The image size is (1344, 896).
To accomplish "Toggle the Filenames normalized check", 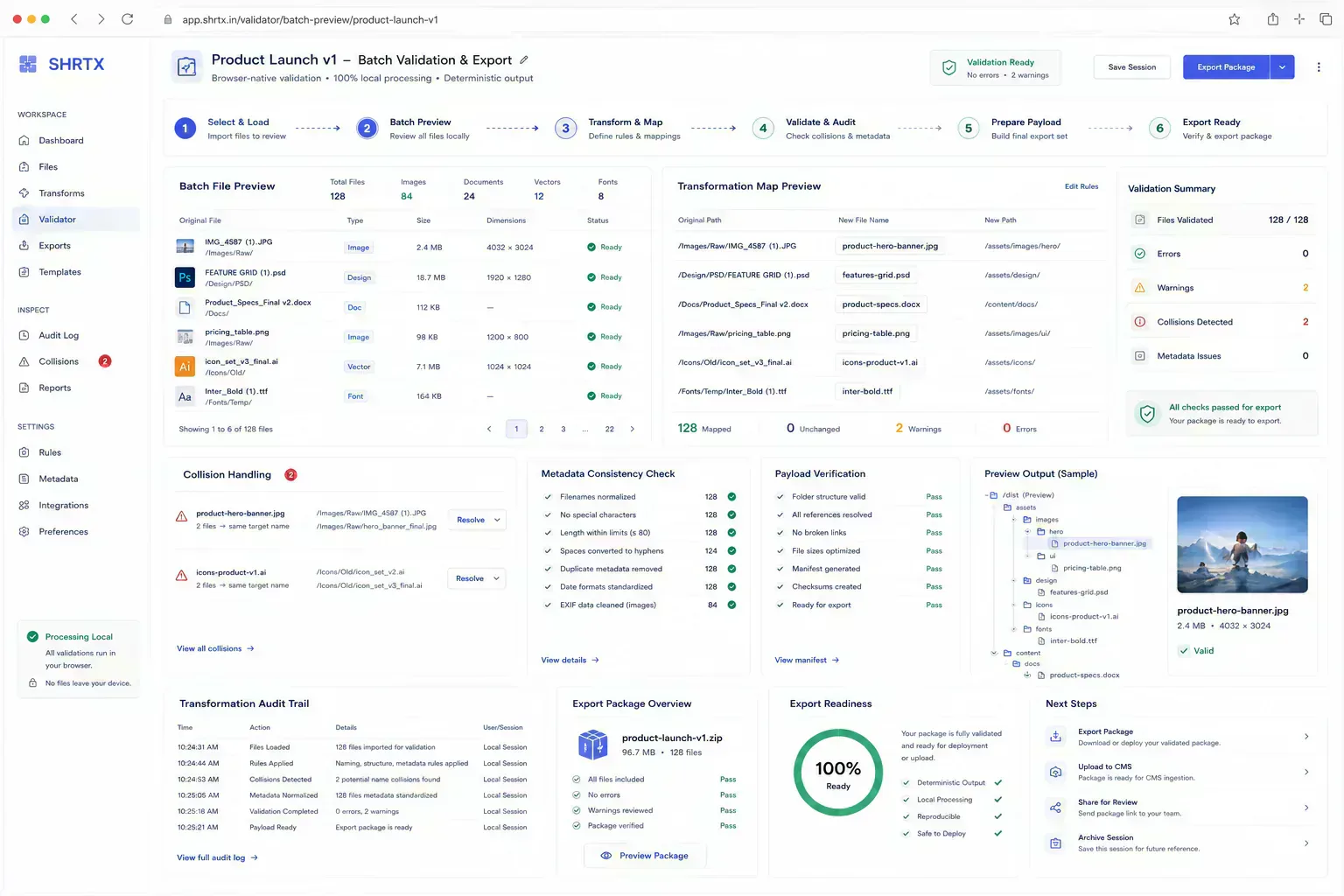I will (549, 497).
